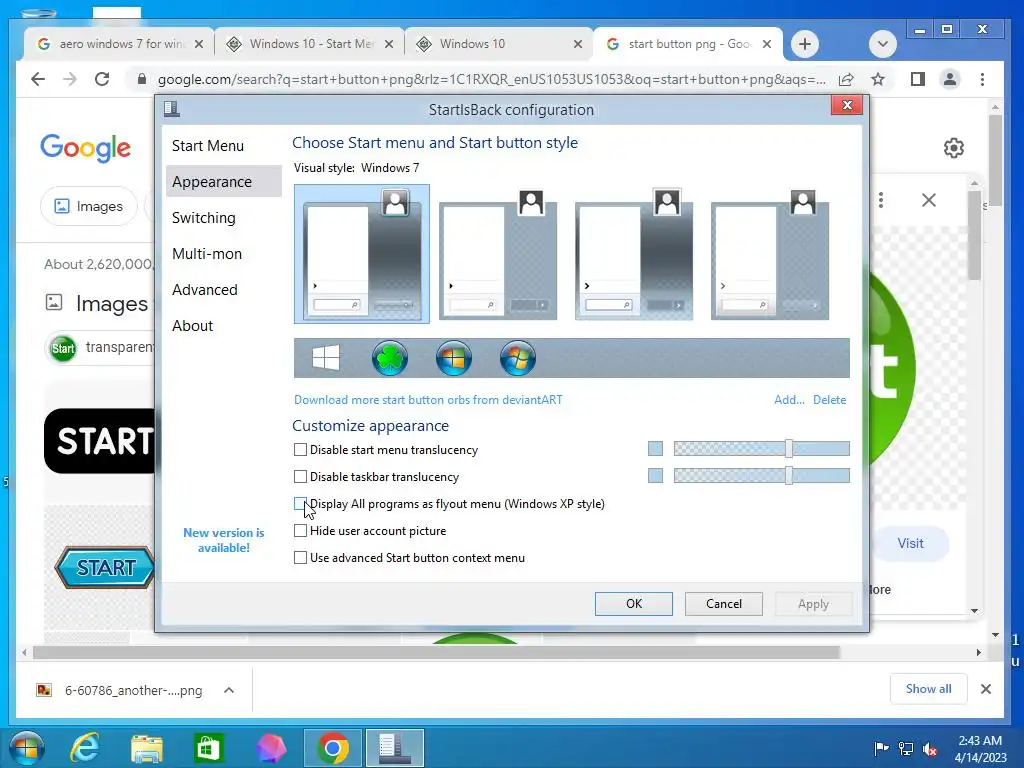The width and height of the screenshot is (1024, 768).
Task: Click Show all downloads button
Action: [x=928, y=689]
